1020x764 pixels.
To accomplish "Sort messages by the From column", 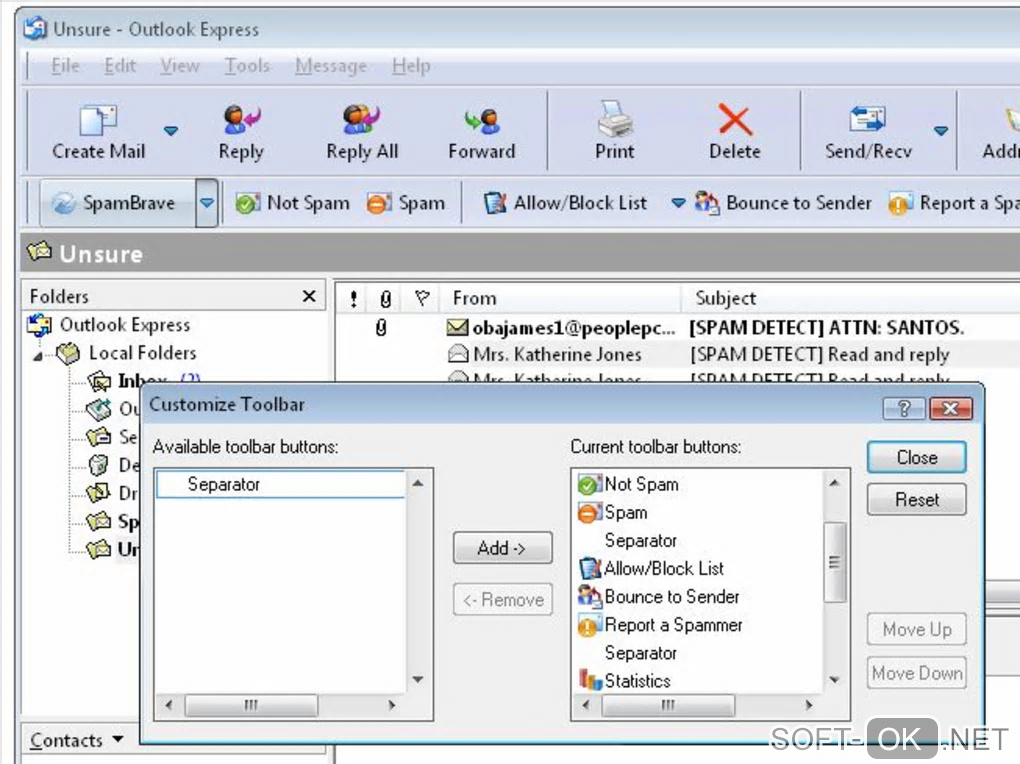I will (561, 299).
